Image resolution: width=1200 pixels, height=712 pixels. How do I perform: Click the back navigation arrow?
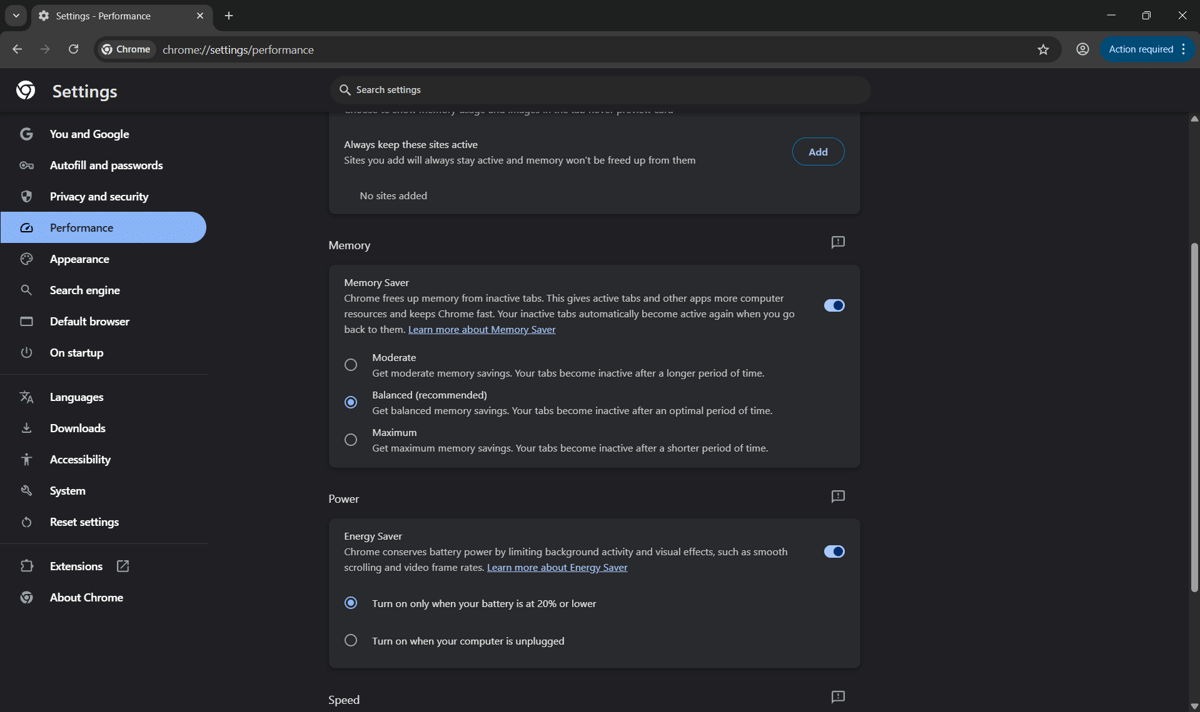pyautogui.click(x=17, y=49)
